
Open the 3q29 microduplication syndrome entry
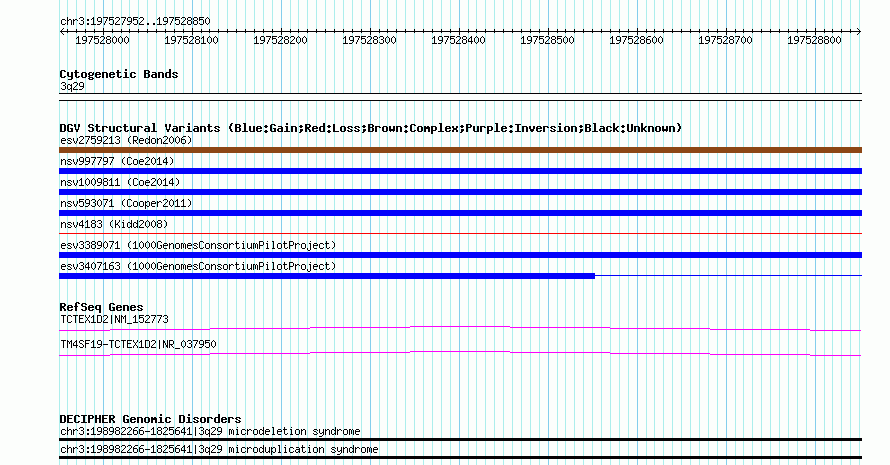pos(219,450)
